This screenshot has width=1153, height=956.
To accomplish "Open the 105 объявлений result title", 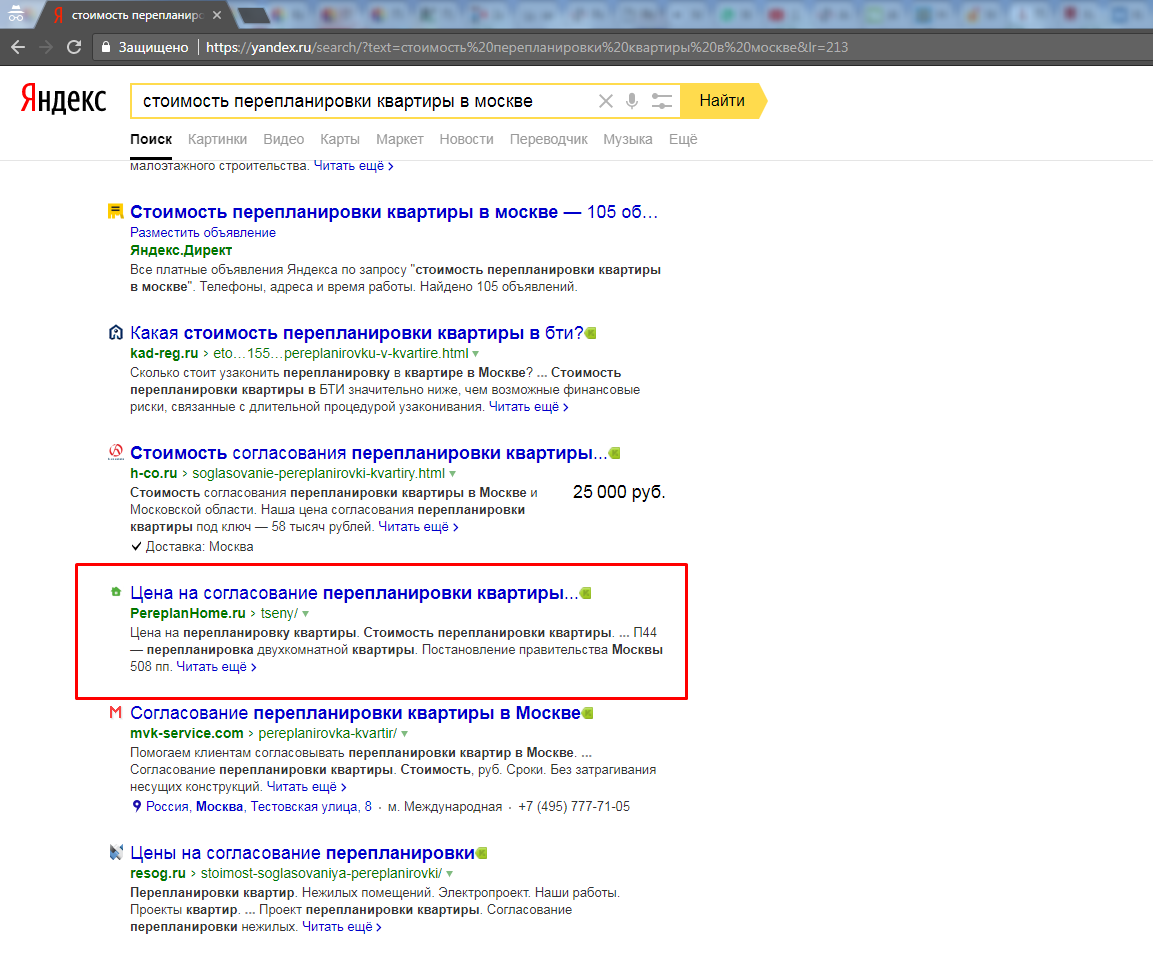I will click(x=393, y=212).
